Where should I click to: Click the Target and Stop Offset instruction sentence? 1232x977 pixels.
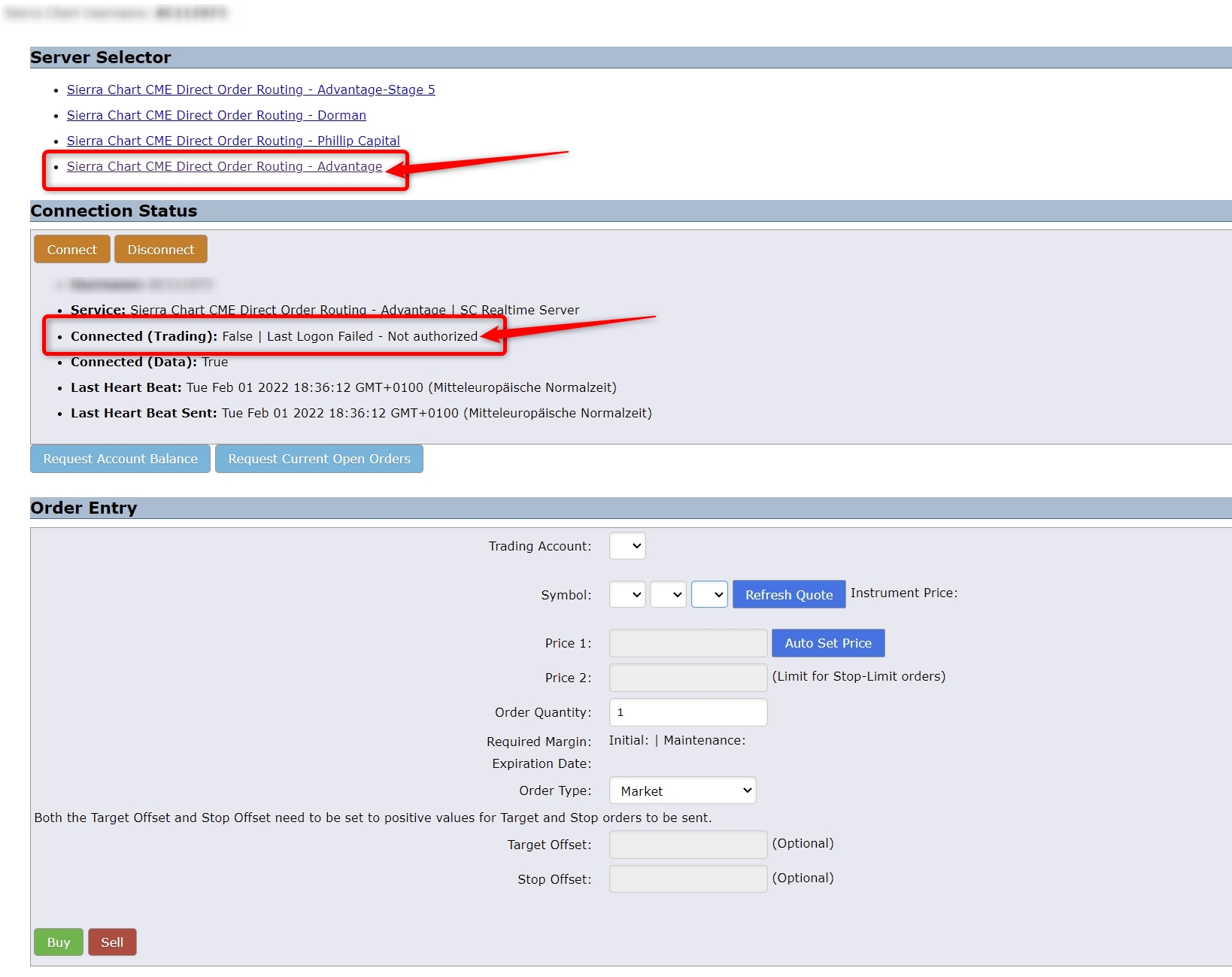tap(373, 818)
